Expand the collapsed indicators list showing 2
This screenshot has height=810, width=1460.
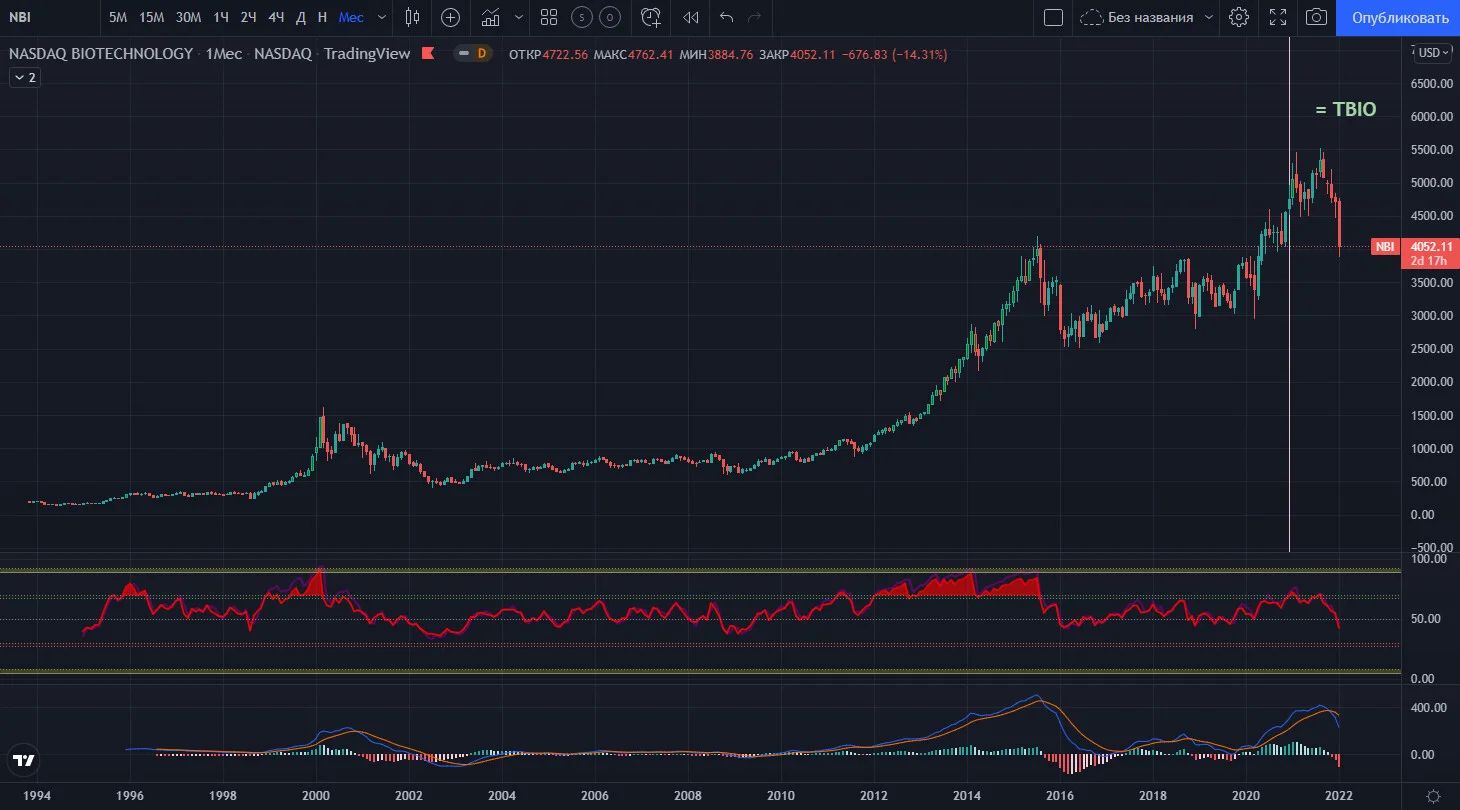[x=25, y=77]
